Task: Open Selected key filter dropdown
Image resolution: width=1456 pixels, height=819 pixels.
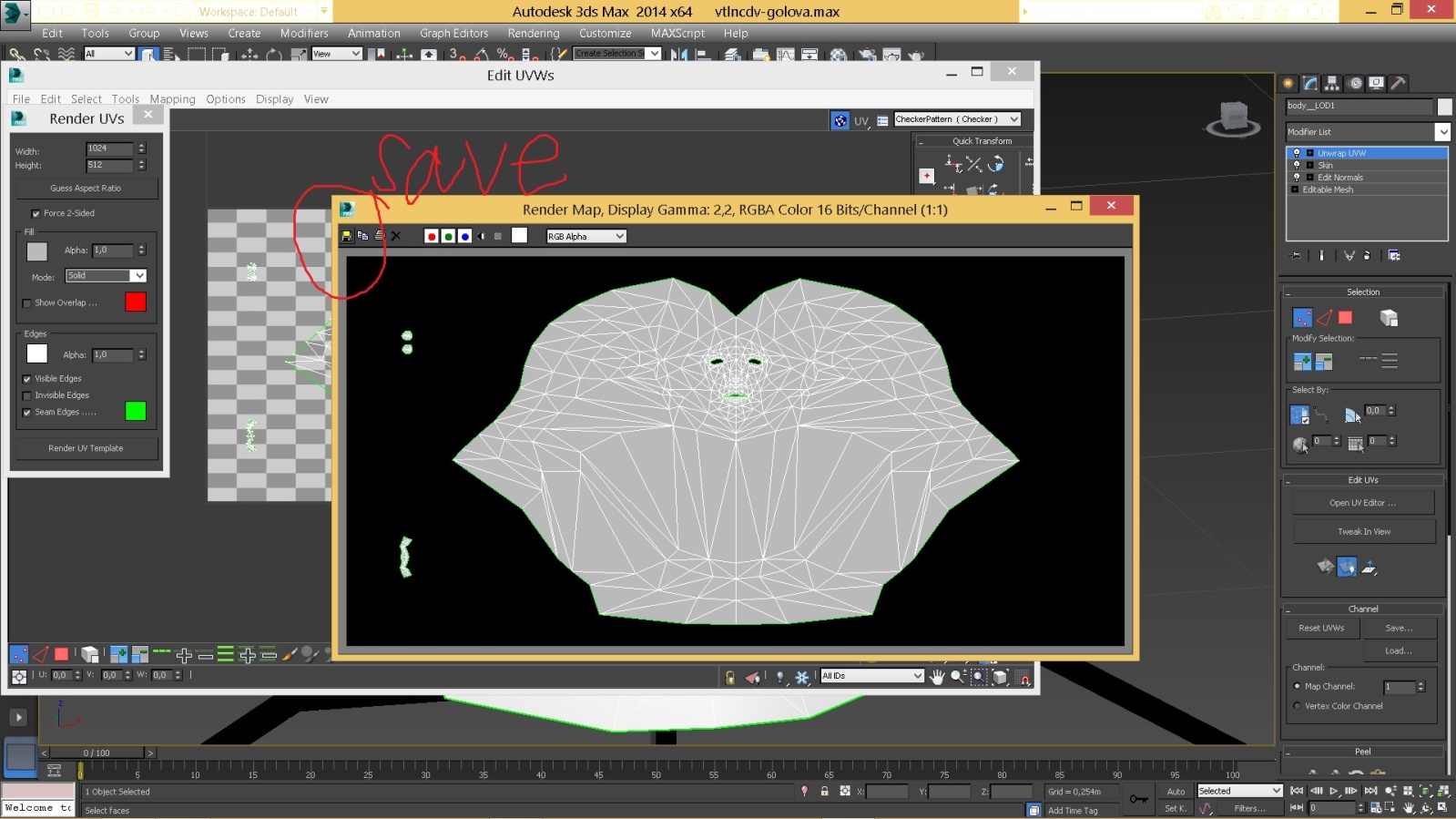Action: coord(1239,791)
